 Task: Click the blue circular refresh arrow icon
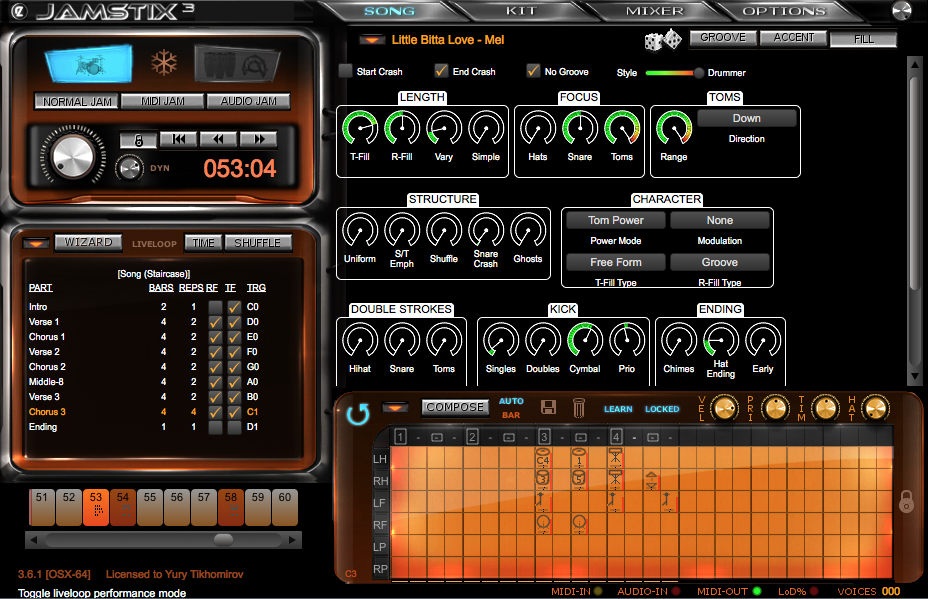pos(358,414)
